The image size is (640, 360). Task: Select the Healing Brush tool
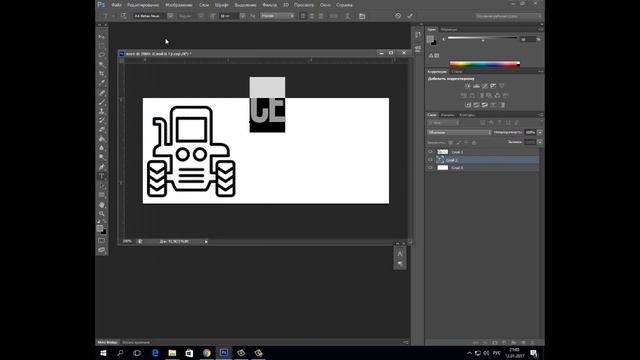(x=102, y=93)
